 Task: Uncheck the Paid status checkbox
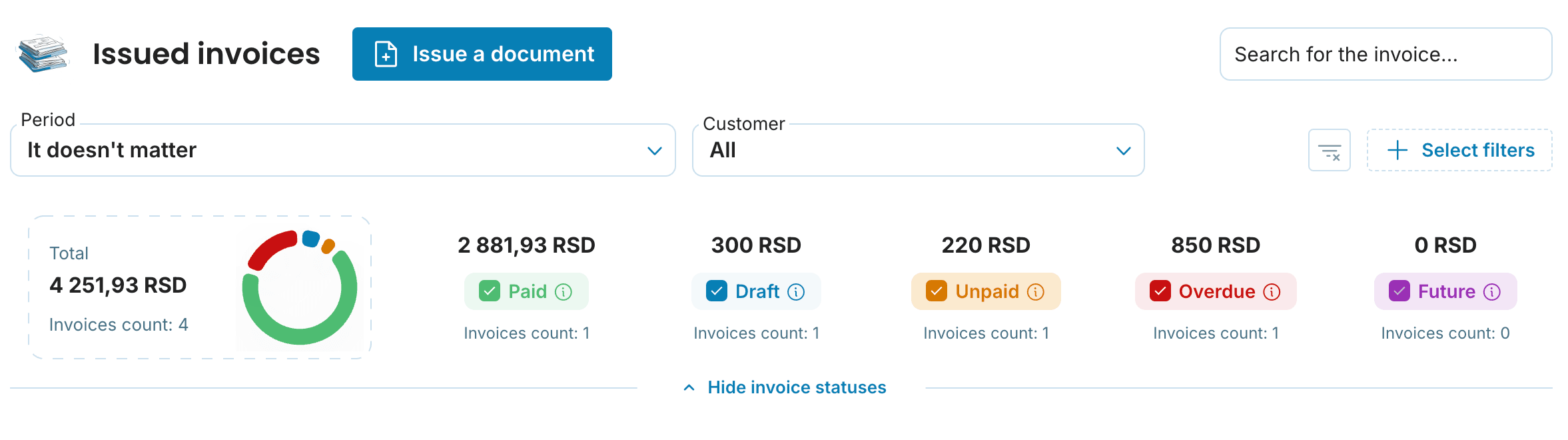(x=490, y=291)
